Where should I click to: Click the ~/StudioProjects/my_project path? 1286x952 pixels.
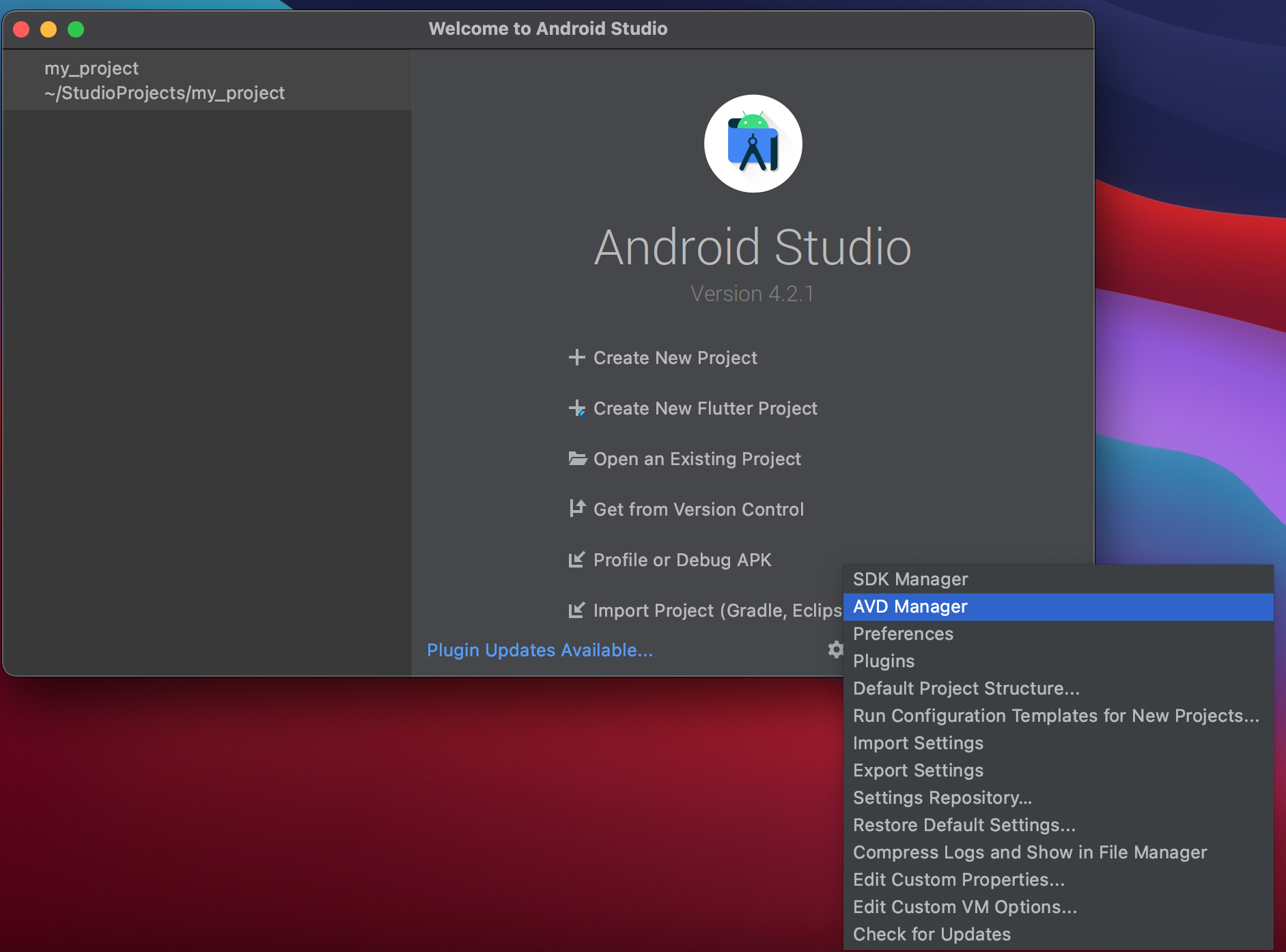pos(165,93)
